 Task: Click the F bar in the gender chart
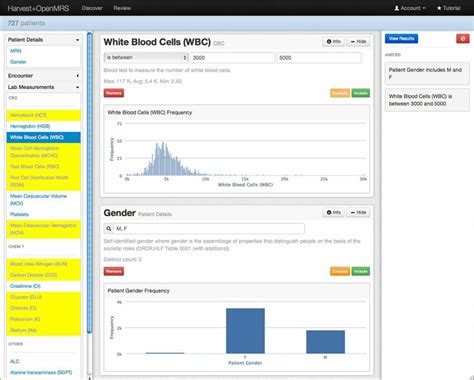click(x=245, y=331)
